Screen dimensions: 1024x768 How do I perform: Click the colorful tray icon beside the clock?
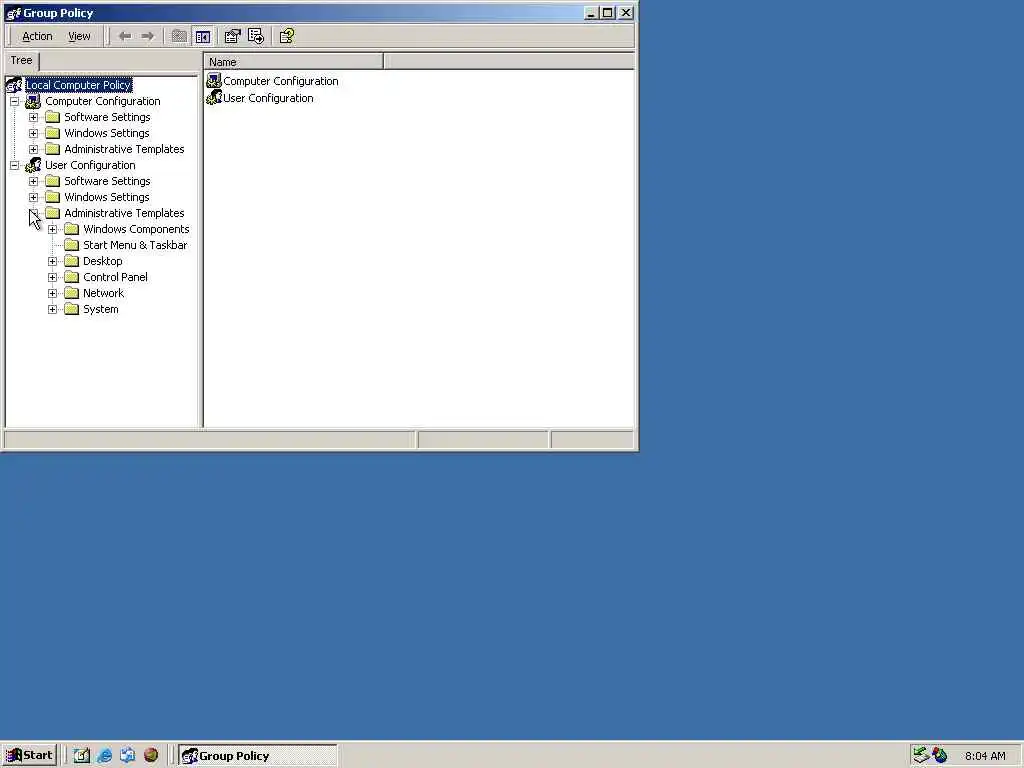coord(940,755)
